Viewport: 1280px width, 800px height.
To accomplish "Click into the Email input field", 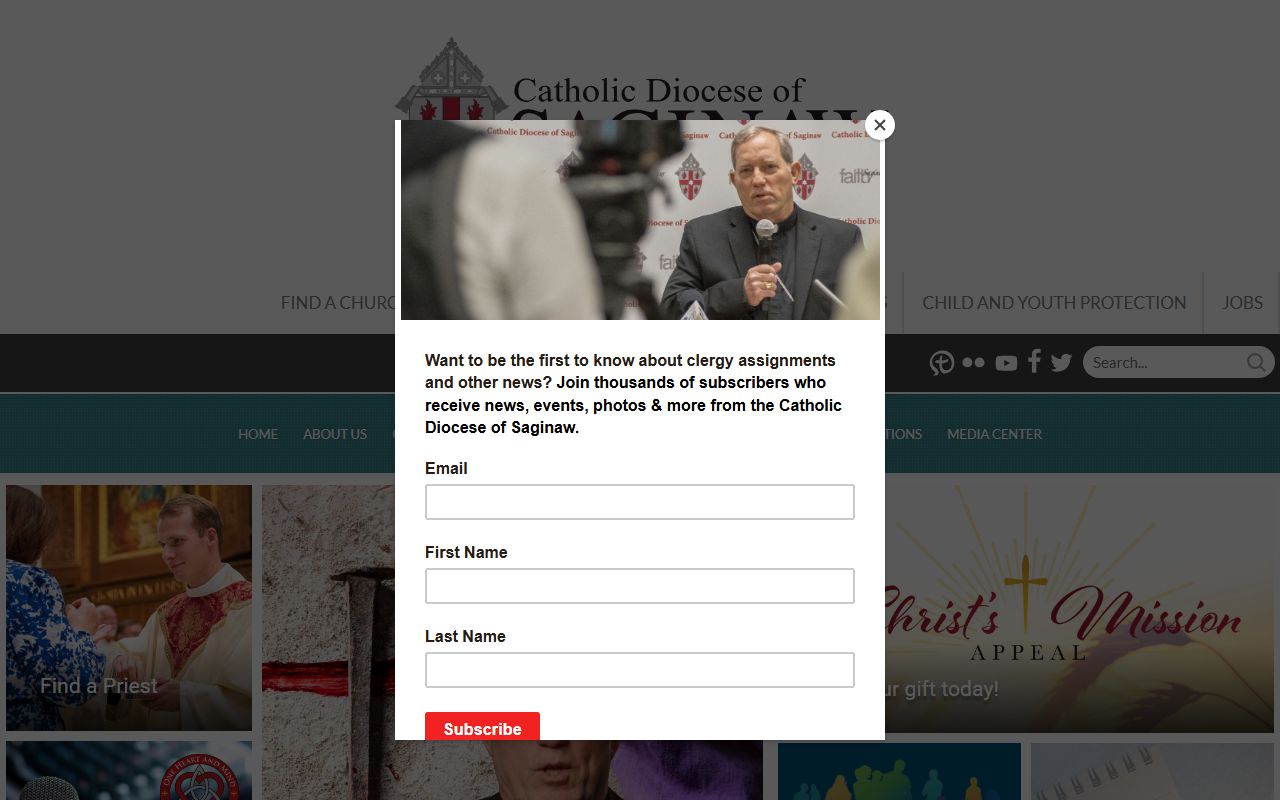I will pyautogui.click(x=640, y=502).
